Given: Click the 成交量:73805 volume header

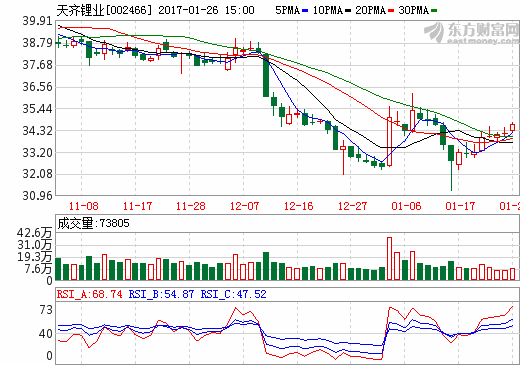Looking at the screenshot, I should 93,223.
